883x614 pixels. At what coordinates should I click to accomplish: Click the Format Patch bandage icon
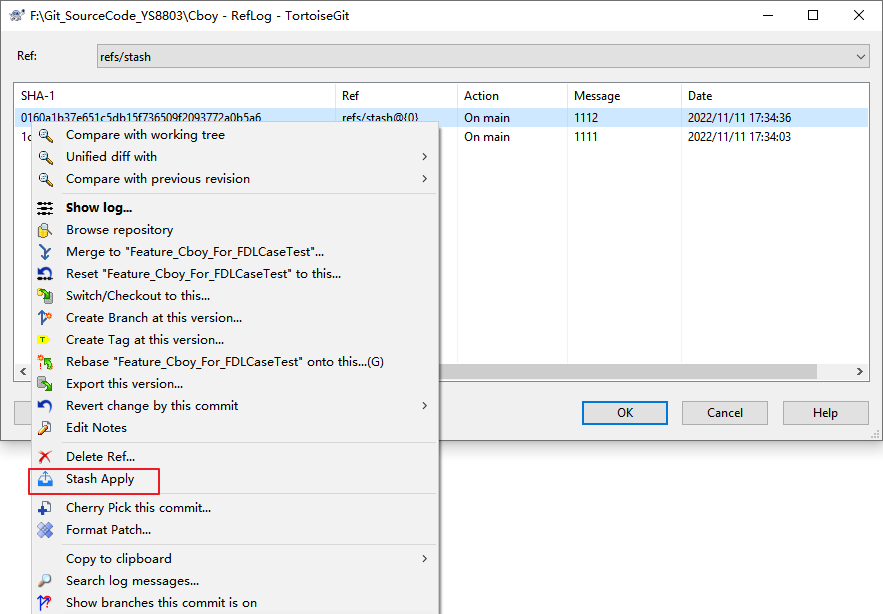[45, 530]
